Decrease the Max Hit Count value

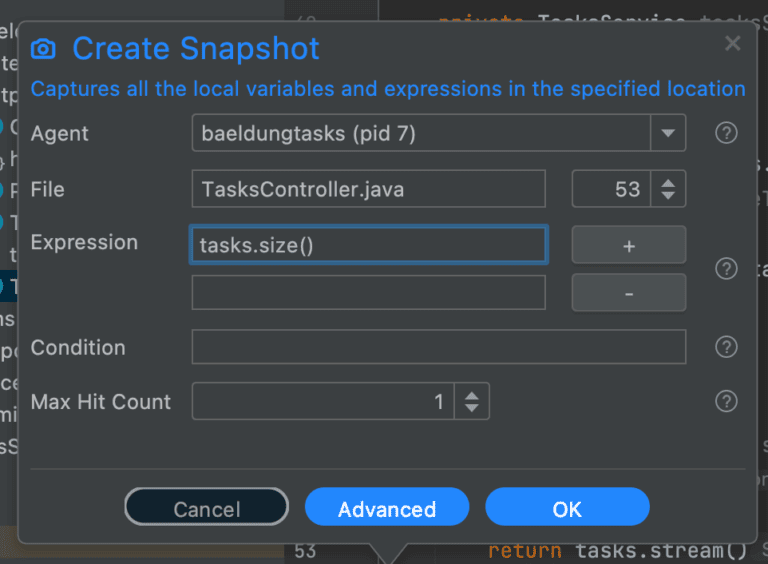click(x=471, y=409)
